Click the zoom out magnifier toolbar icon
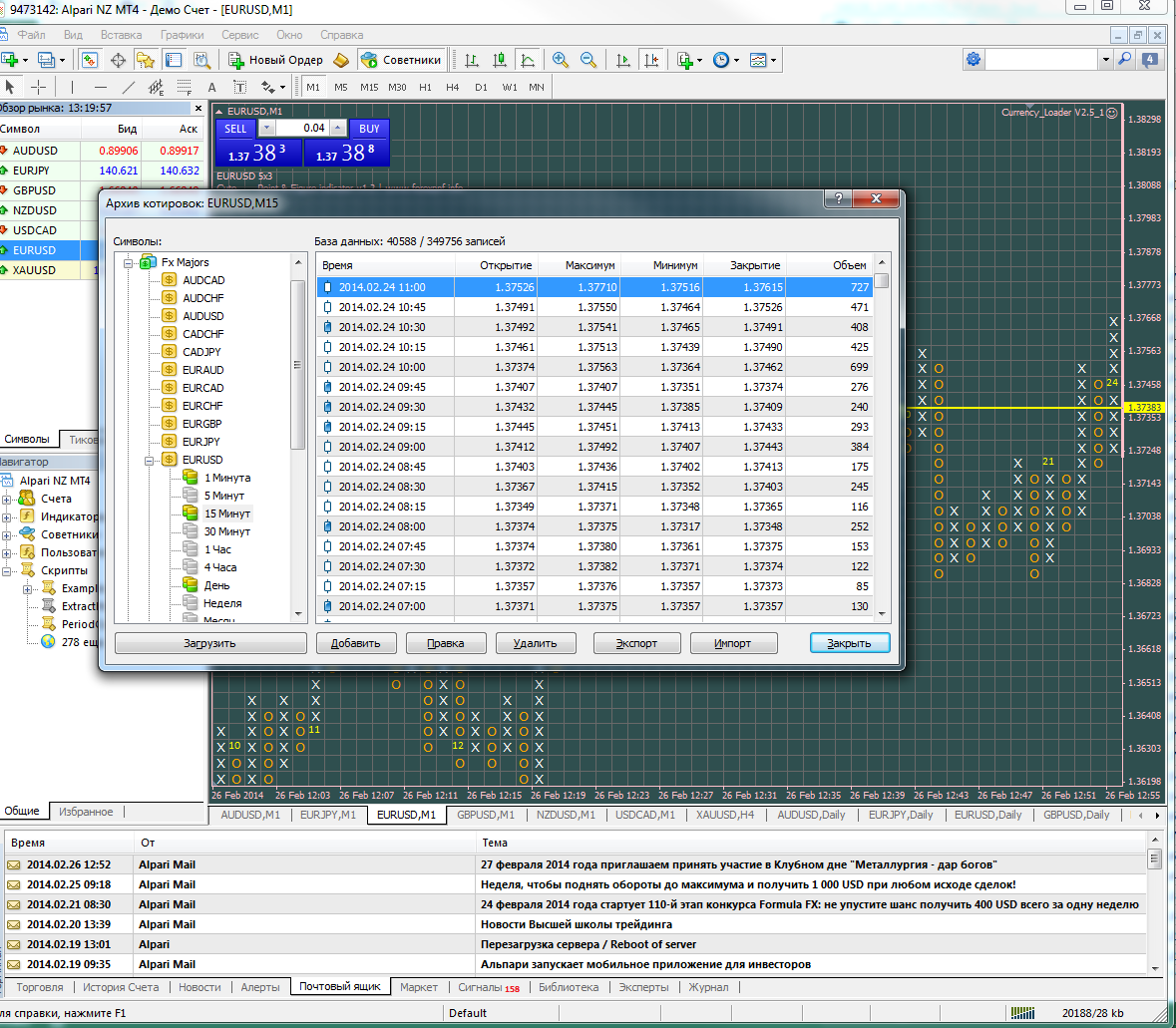Screen dimensions: 1176x1028 tap(588, 60)
